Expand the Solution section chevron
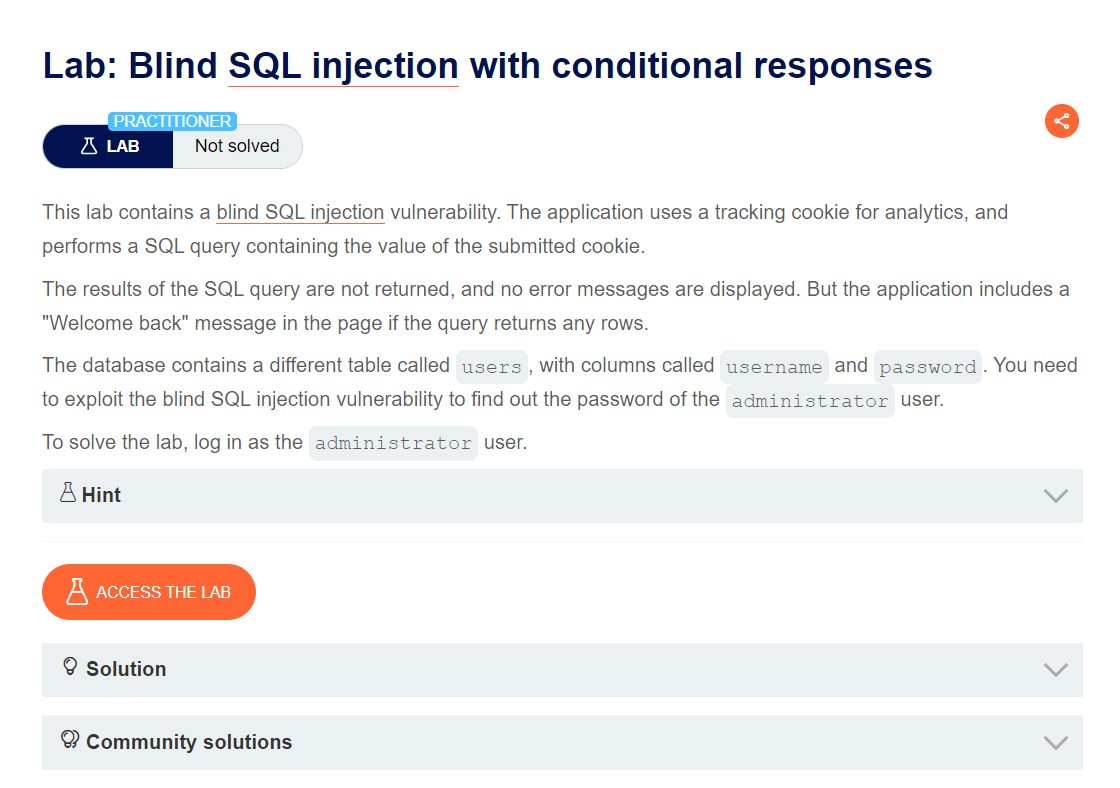Viewport: 1120px width, 788px height. [x=1055, y=670]
